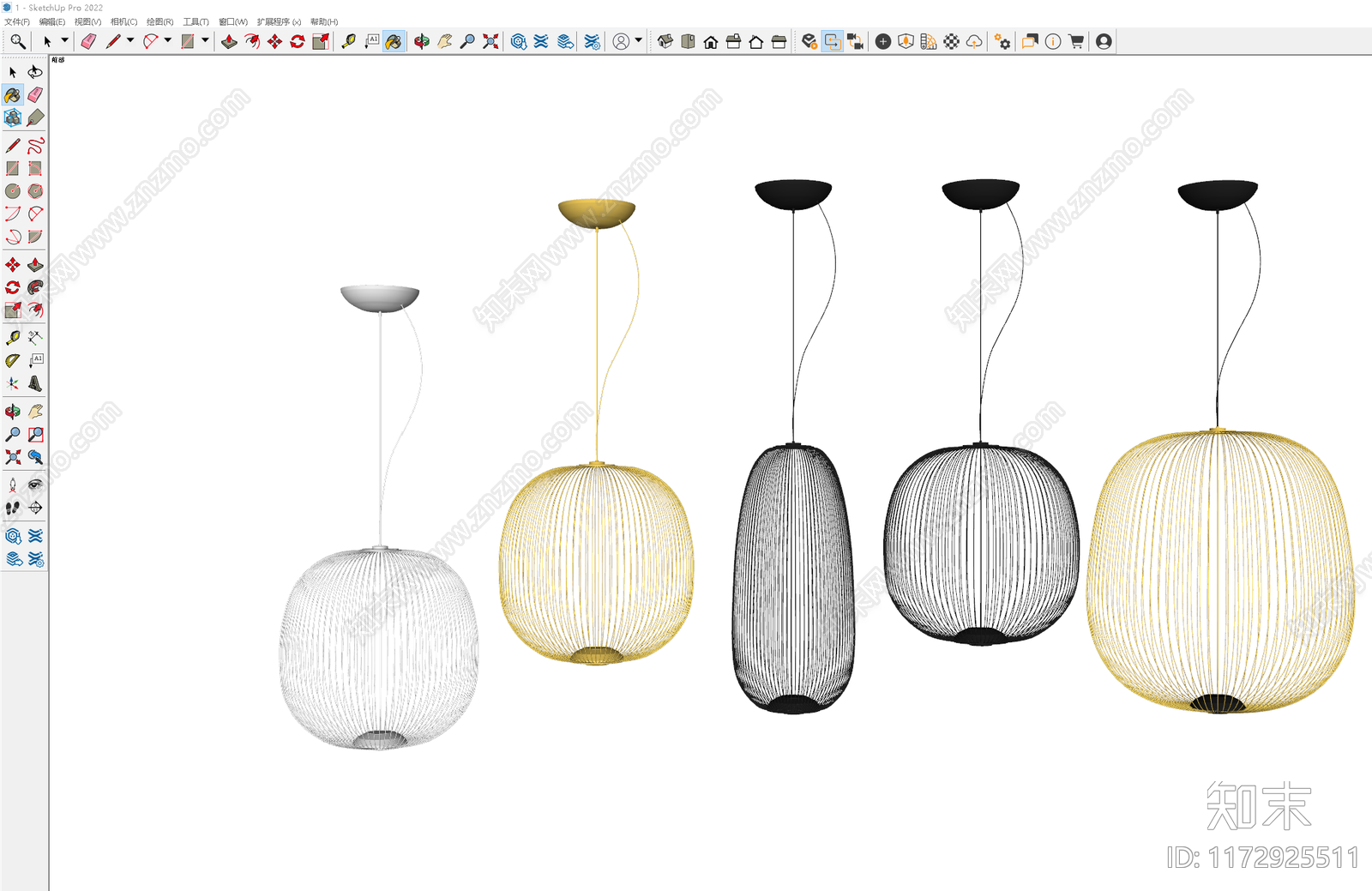Image resolution: width=1372 pixels, height=891 pixels.
Task: Select the Eraser tool in top toolbar
Action: (88, 41)
